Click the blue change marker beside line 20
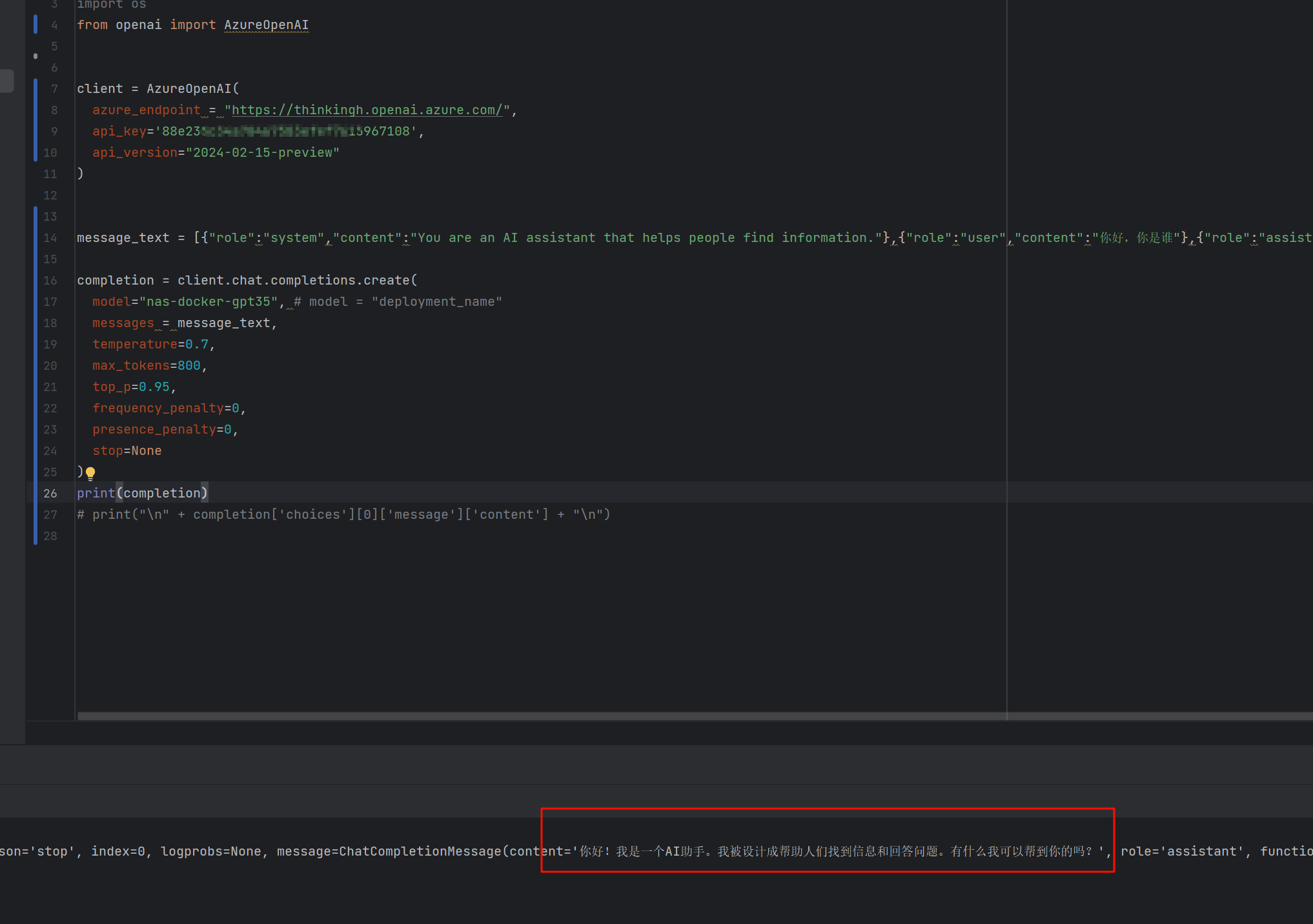 pyautogui.click(x=36, y=366)
